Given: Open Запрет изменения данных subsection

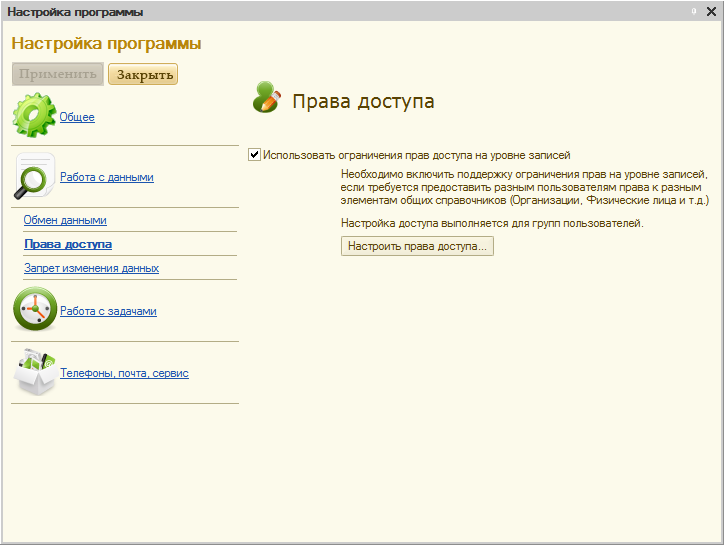Looking at the screenshot, I should 91,268.
